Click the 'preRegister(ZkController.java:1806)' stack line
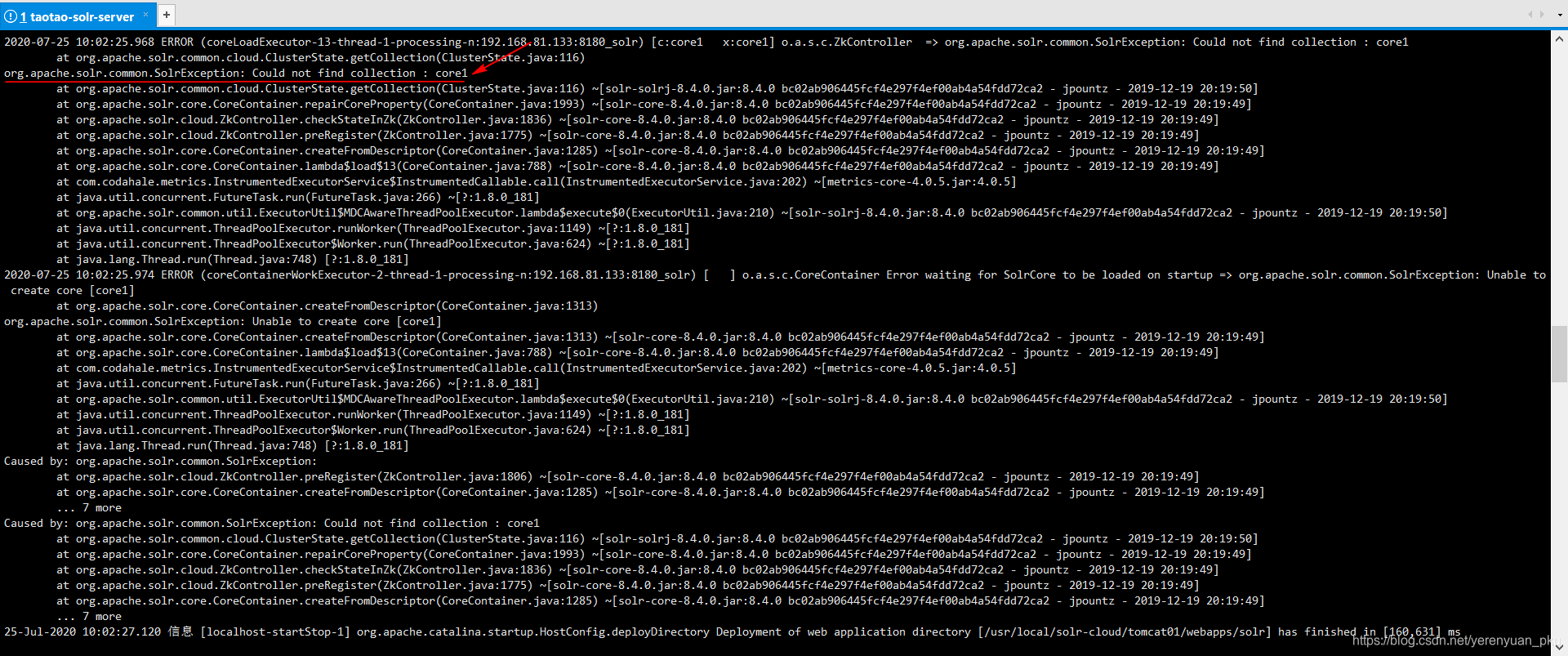Image resolution: width=1568 pixels, height=656 pixels. click(x=628, y=476)
